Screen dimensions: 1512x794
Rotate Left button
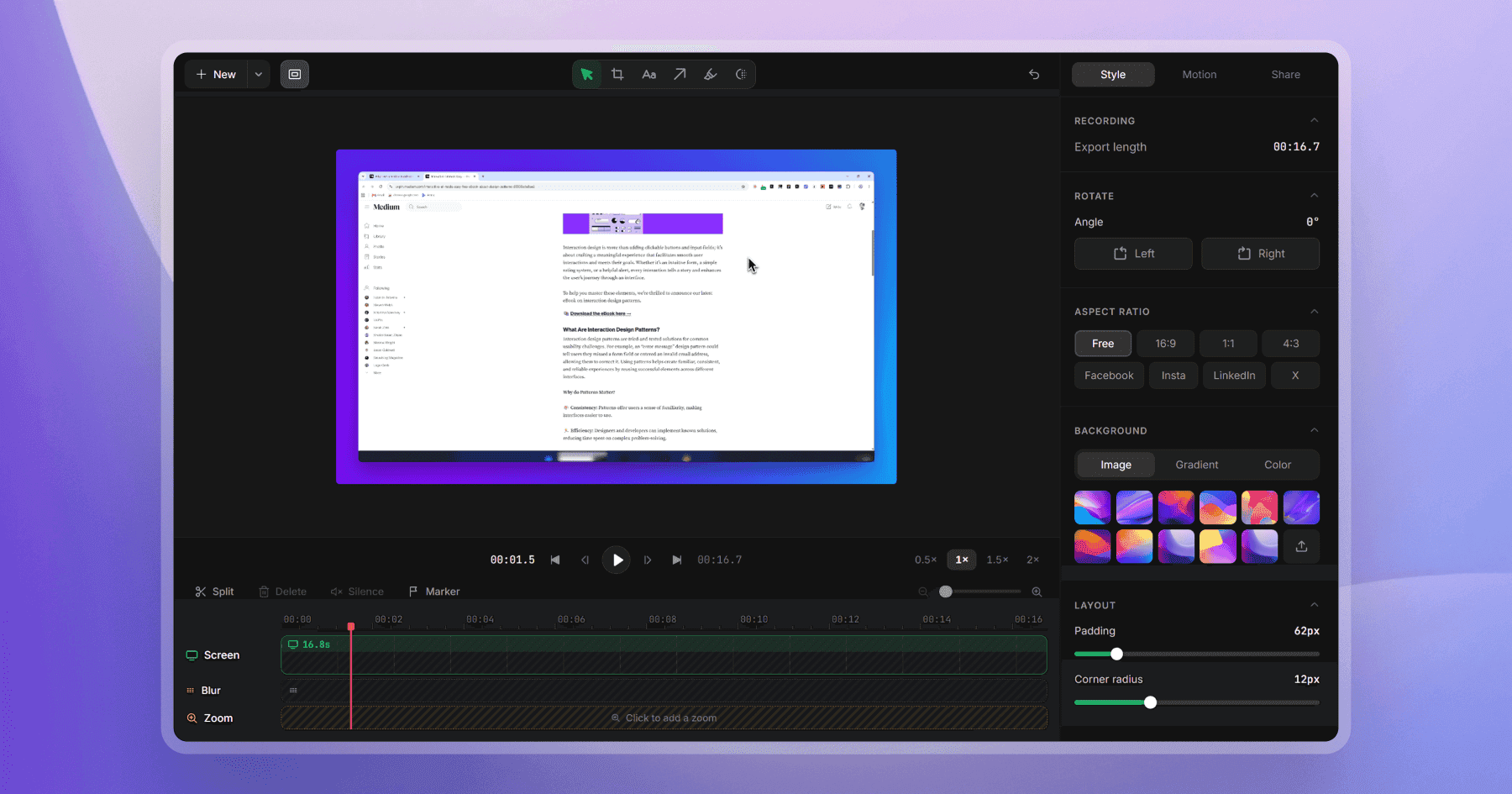(x=1133, y=254)
